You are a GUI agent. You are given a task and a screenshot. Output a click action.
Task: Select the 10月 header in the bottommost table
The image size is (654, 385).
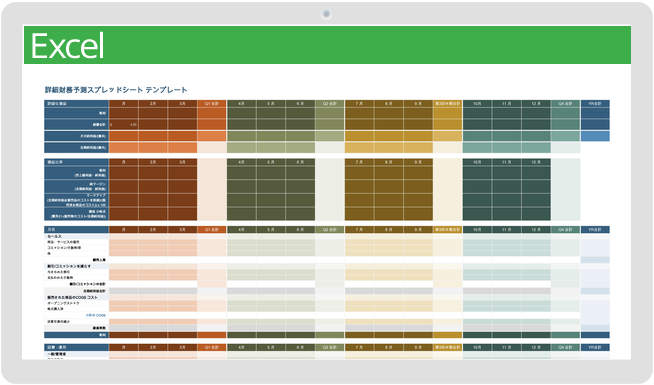(x=477, y=347)
